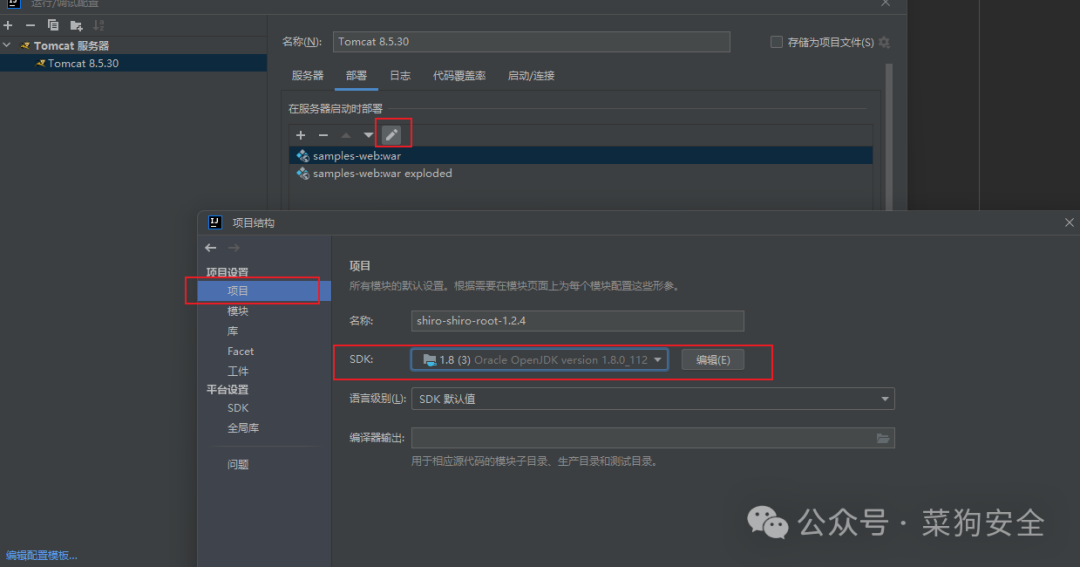Select 模块 in project settings sidebar
This screenshot has width=1080, height=567.
tap(238, 311)
